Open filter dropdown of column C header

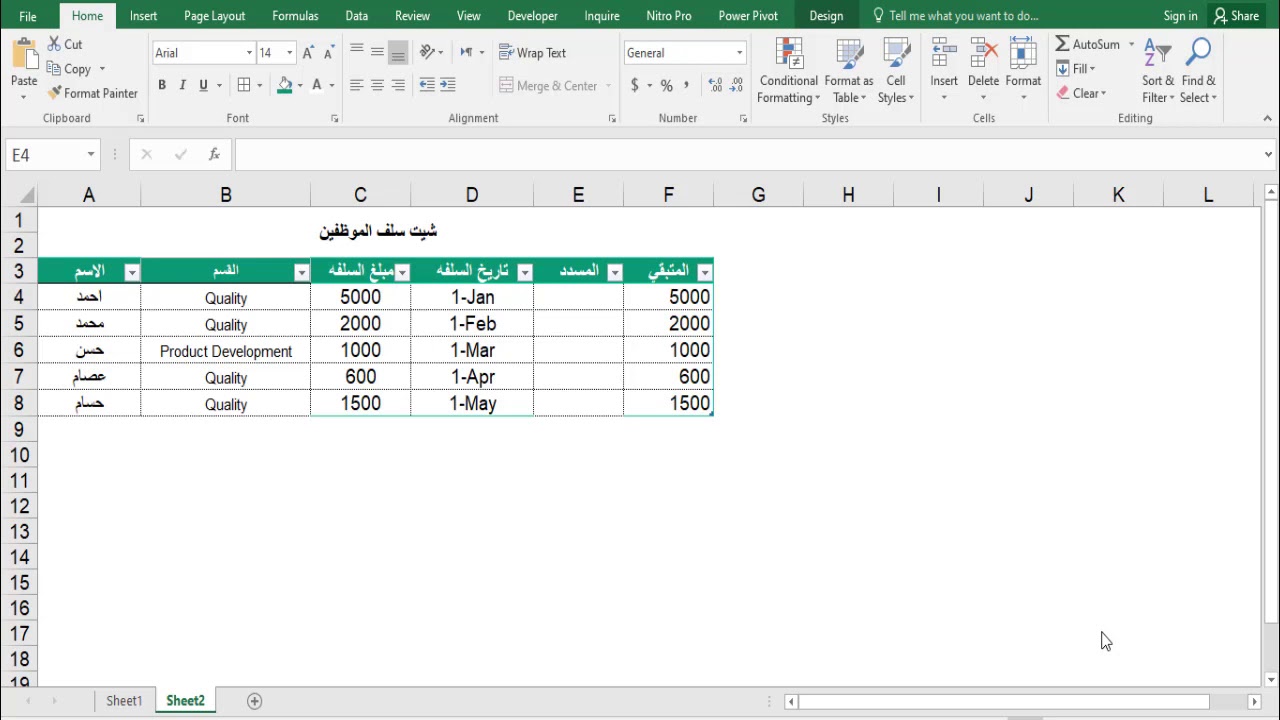click(x=402, y=272)
